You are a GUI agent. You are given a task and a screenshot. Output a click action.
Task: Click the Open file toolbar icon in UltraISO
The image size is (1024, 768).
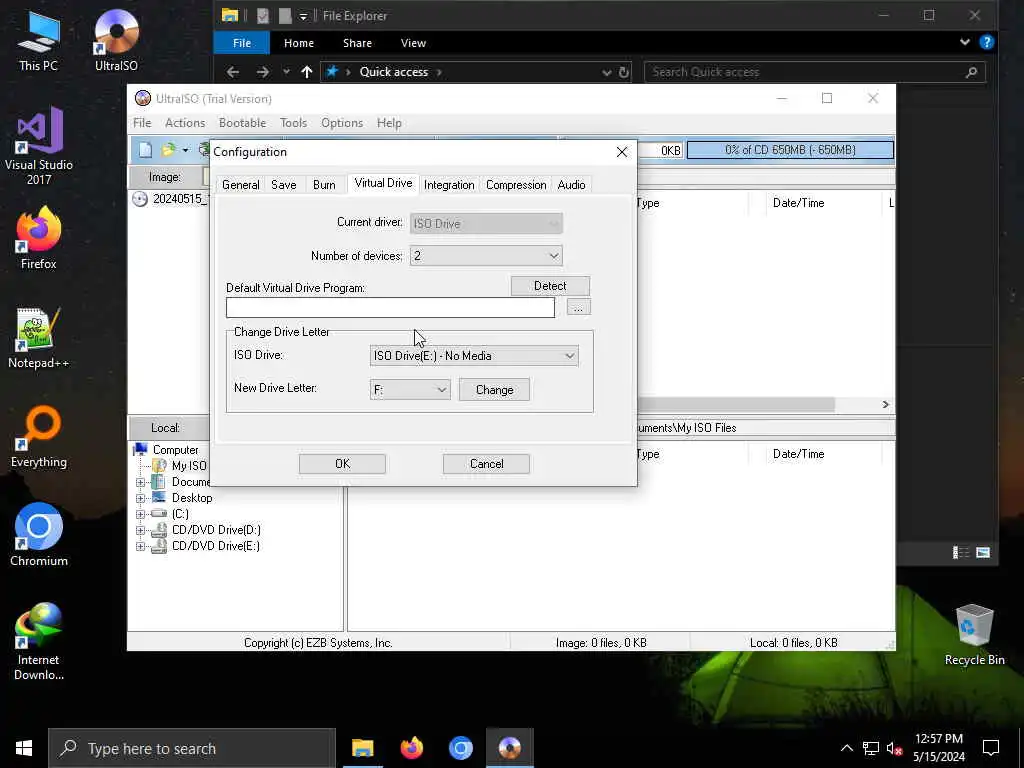[168, 150]
